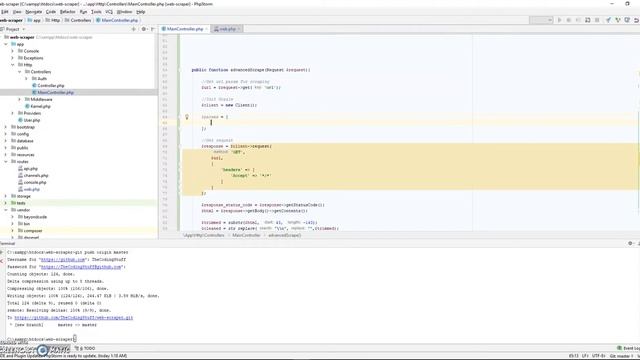Click MainController.php breadcrumb in navigation bar

pyautogui.click(x=118, y=20)
